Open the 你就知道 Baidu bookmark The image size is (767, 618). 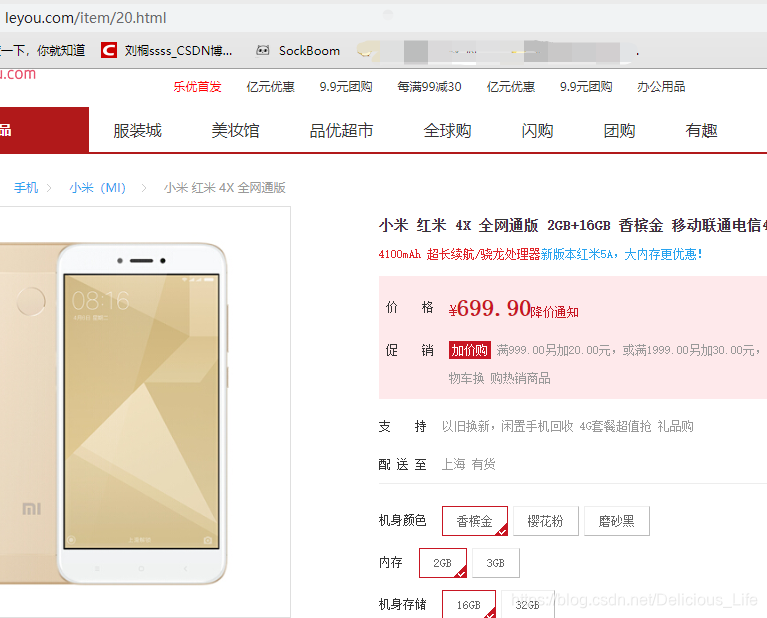pos(43,50)
